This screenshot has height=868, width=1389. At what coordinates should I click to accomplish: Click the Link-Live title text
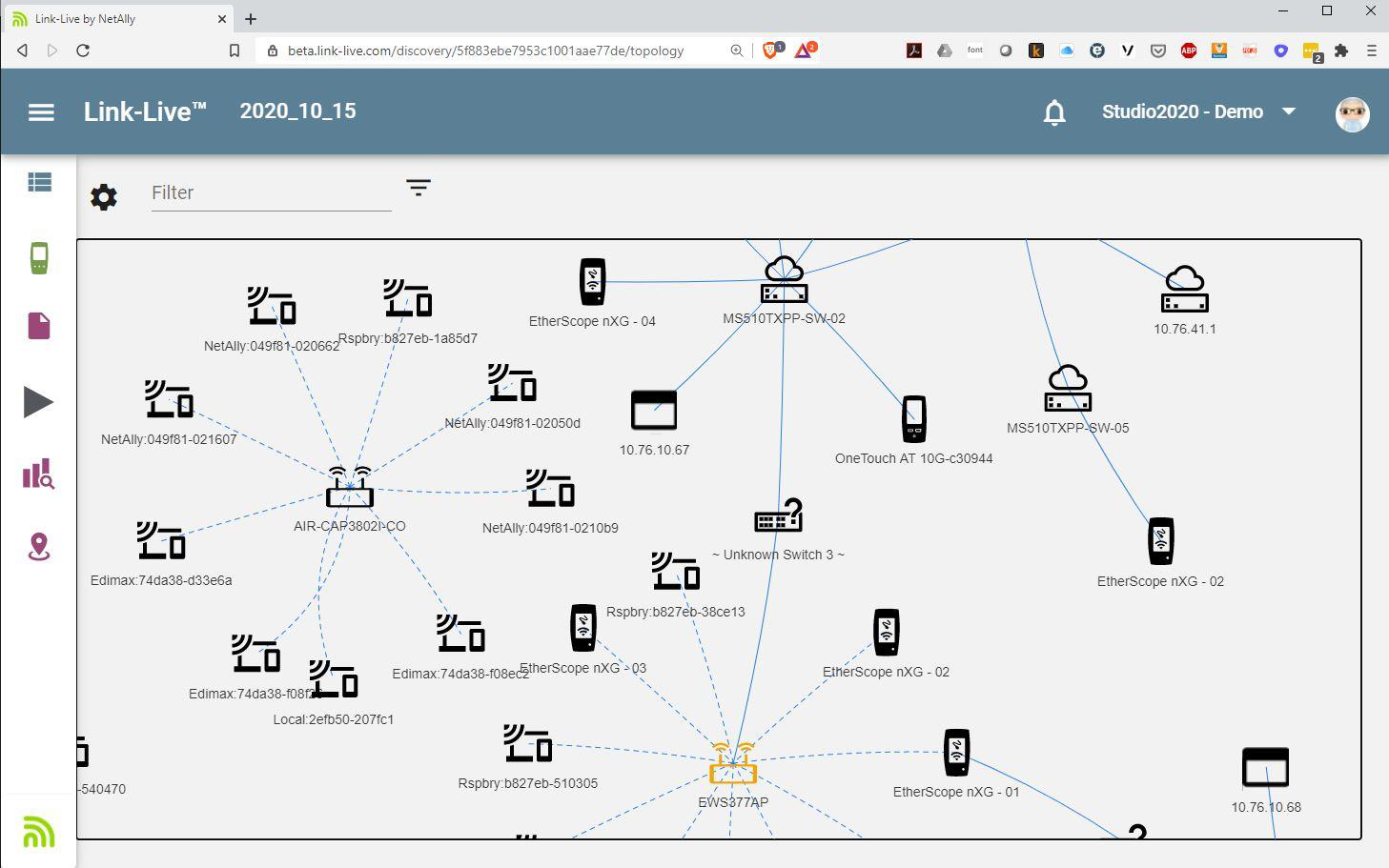pyautogui.click(x=145, y=111)
